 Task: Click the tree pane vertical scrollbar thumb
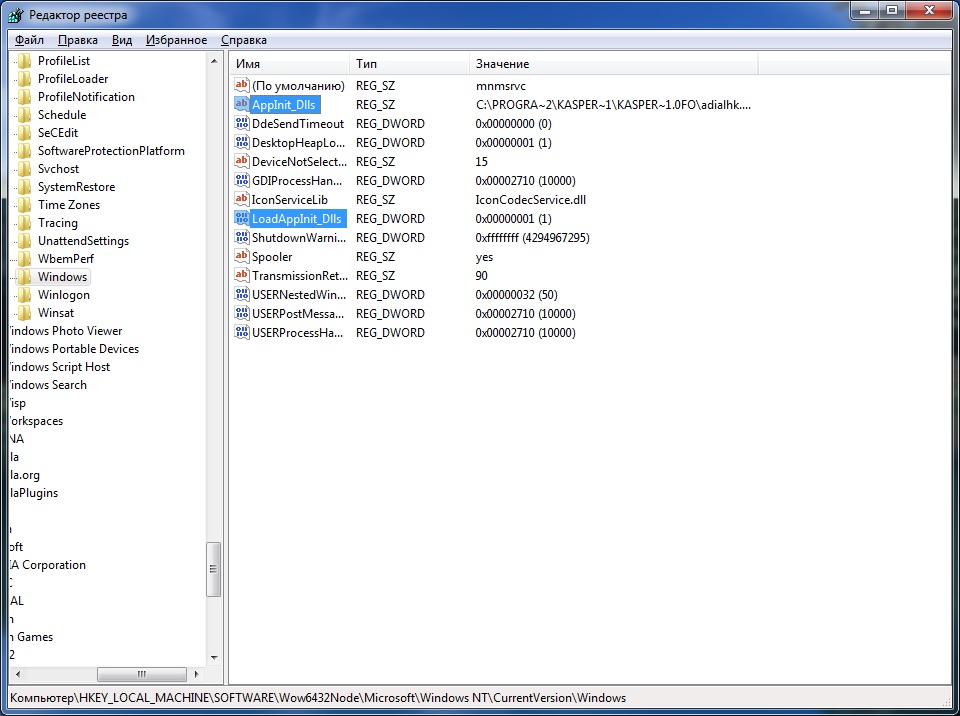[213, 569]
